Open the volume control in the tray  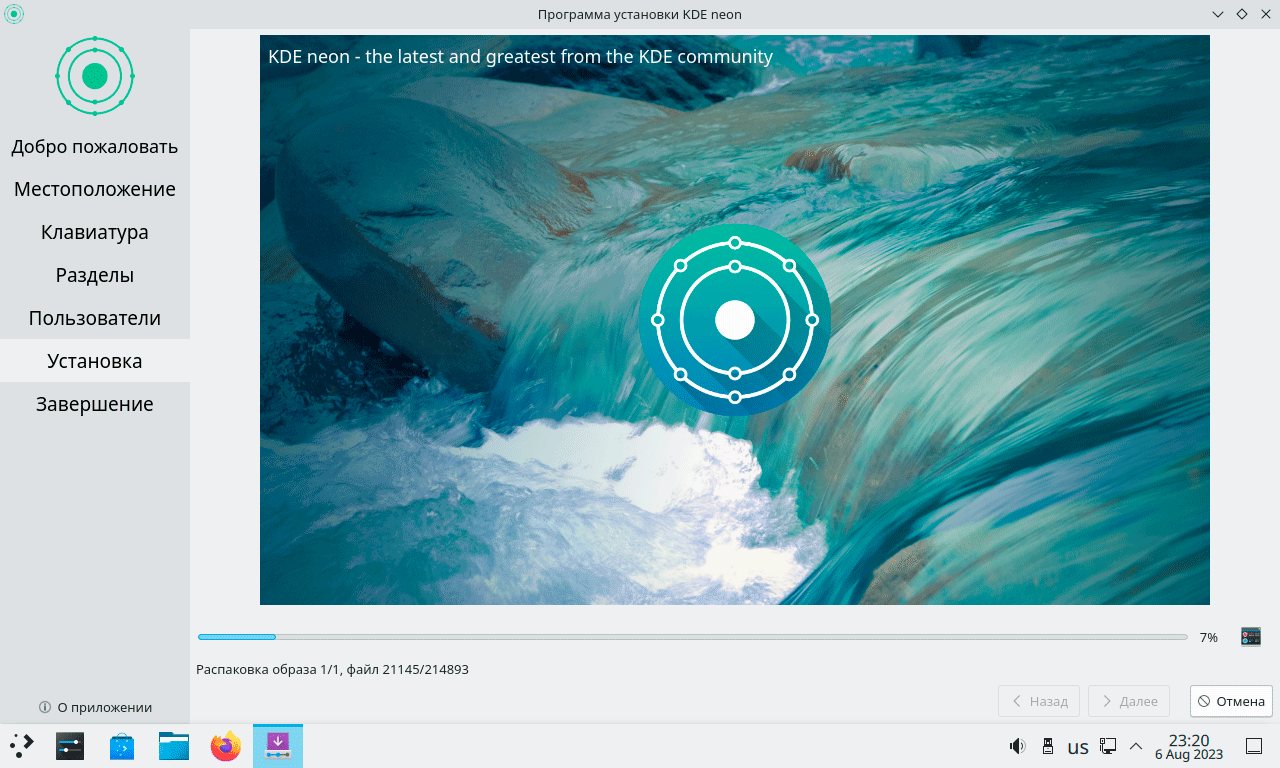(x=1018, y=746)
